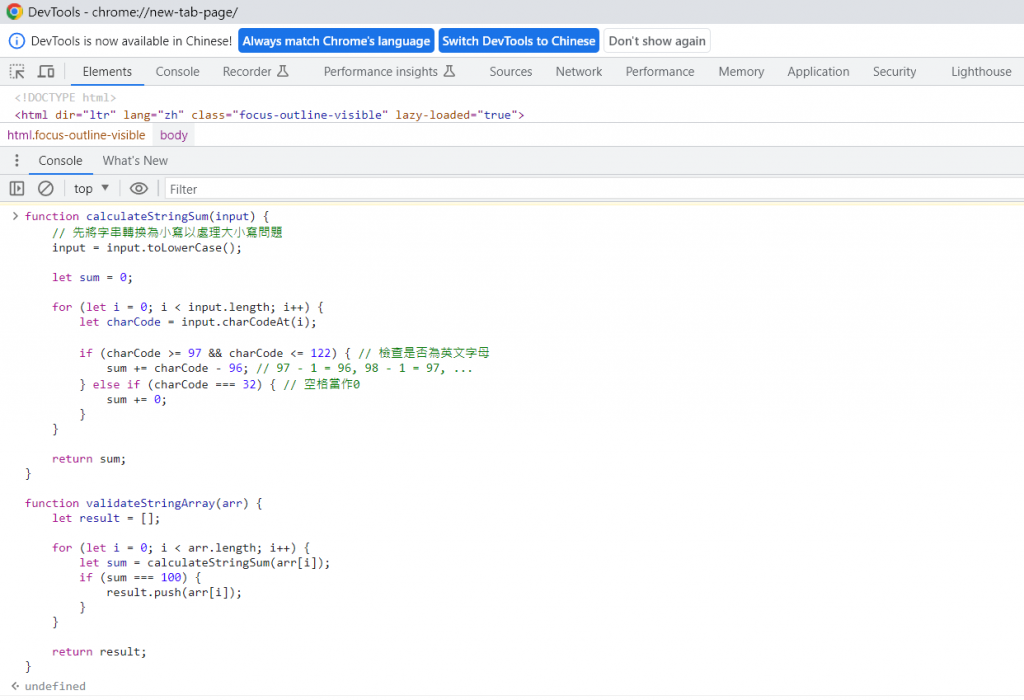Image resolution: width=1024 pixels, height=700 pixels.
Task: Open the Performance insights tab
Action: (x=389, y=71)
